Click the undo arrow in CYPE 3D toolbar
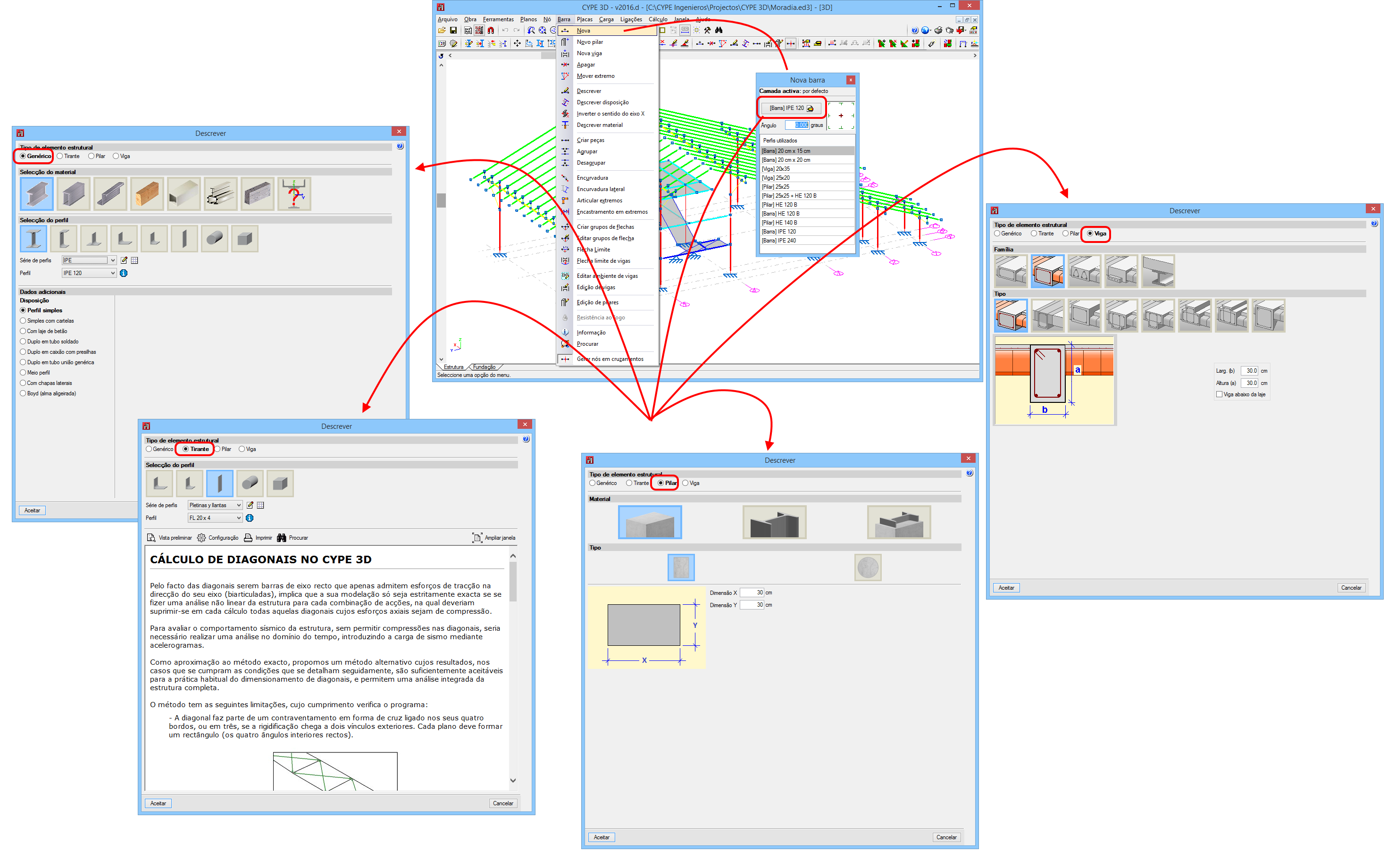The image size is (1396, 868). (x=505, y=30)
